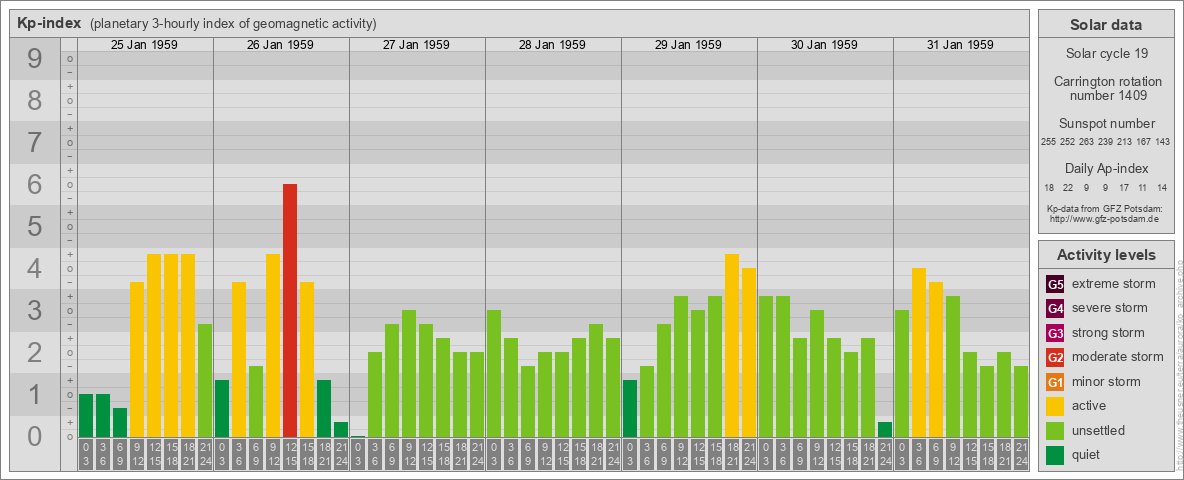Click the G3 strong storm badge
1184x480 pixels.
coord(1055,333)
